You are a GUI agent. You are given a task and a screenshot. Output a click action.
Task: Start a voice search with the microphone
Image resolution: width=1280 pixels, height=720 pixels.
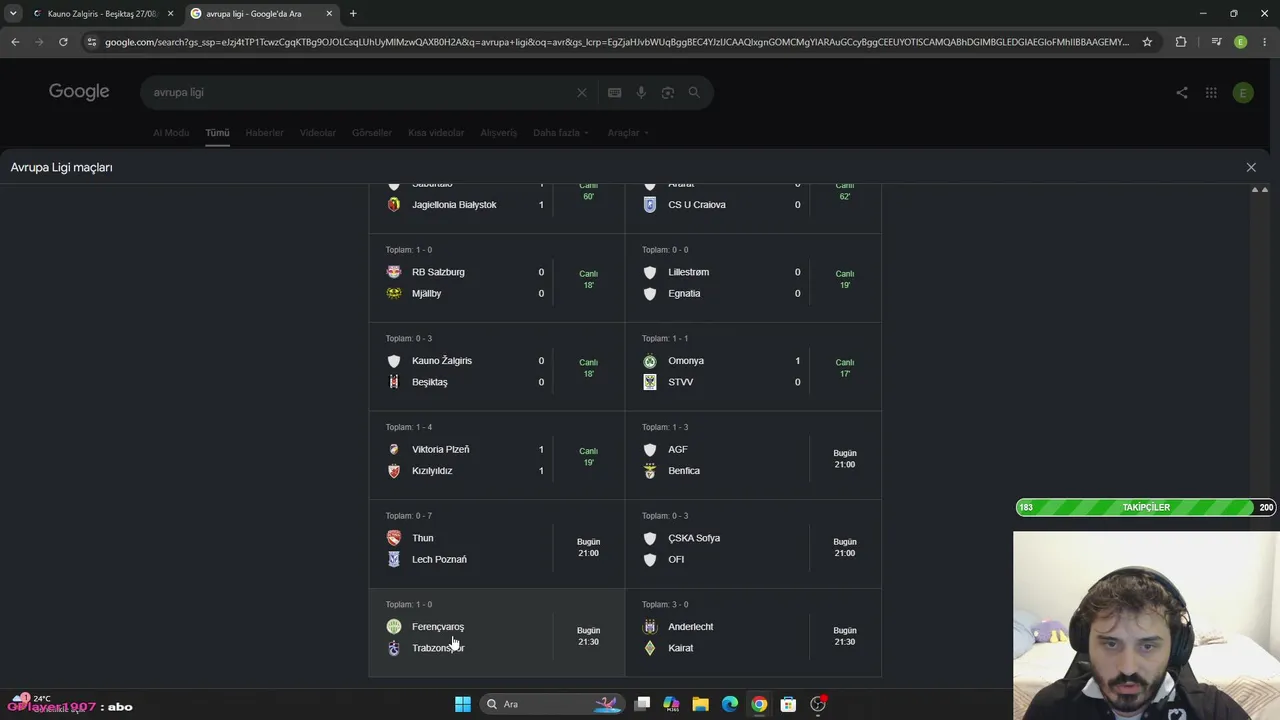click(642, 92)
